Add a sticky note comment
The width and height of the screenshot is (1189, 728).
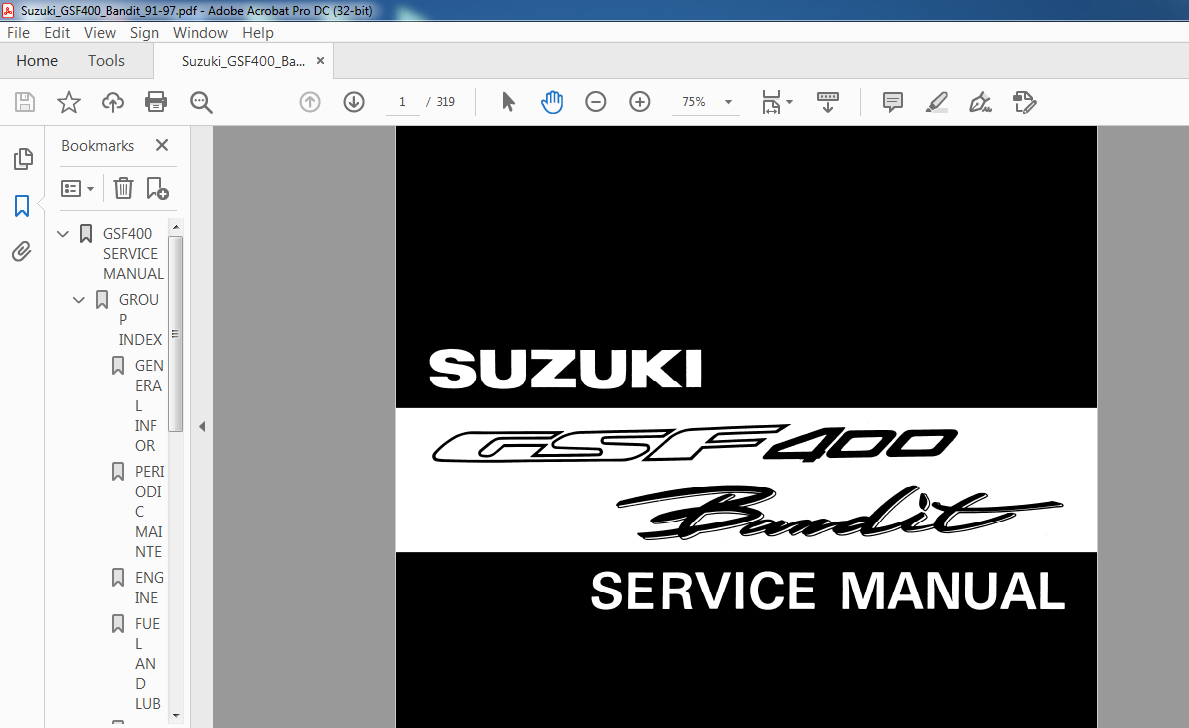coord(893,102)
